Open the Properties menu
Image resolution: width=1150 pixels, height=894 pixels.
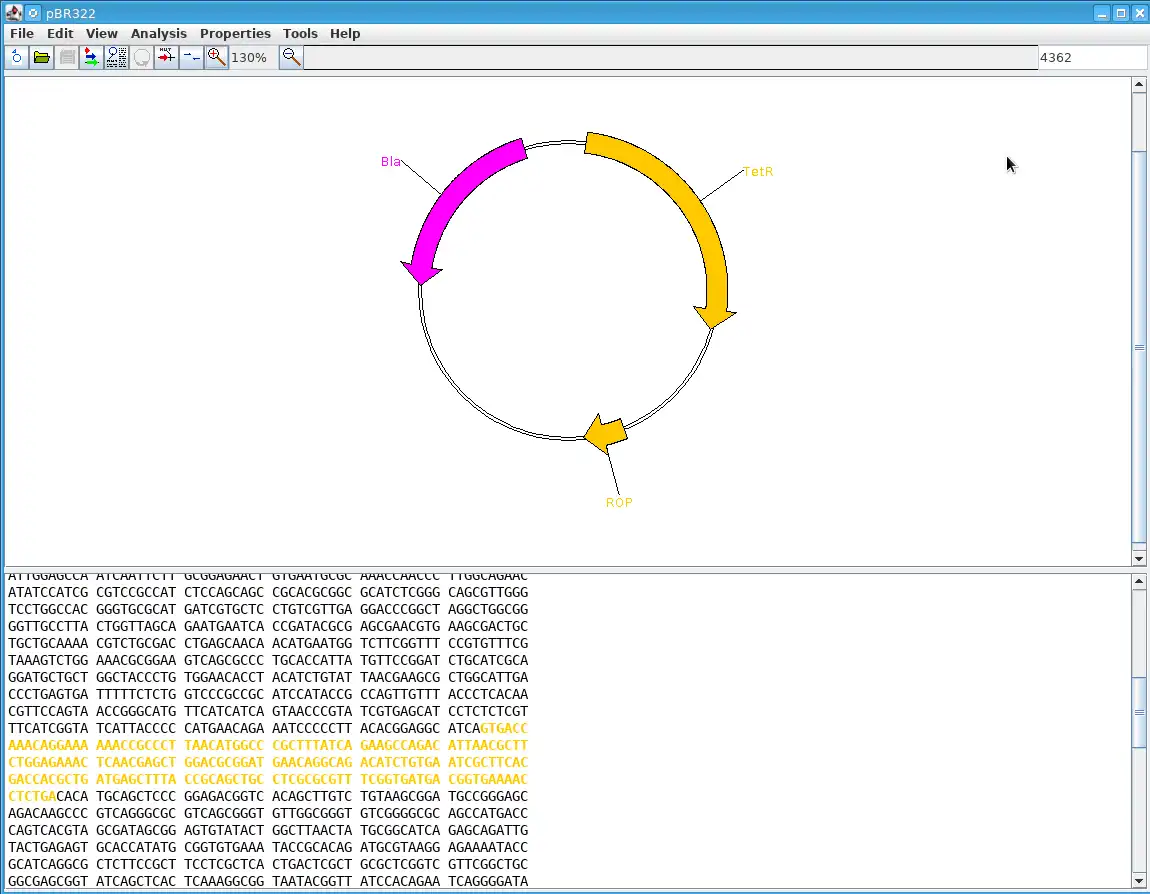pos(235,33)
